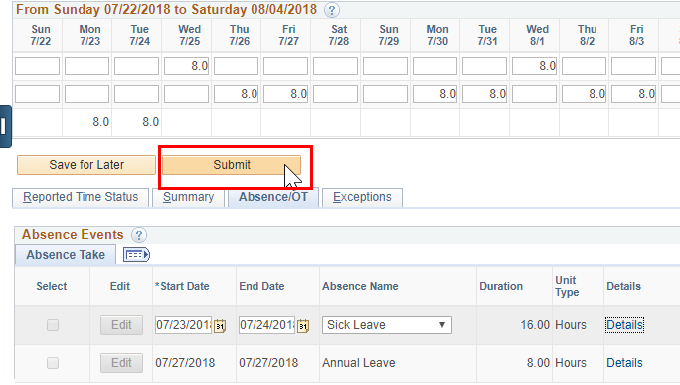Click the Duration column header
Screen dimensions: 680x385
tap(501, 286)
